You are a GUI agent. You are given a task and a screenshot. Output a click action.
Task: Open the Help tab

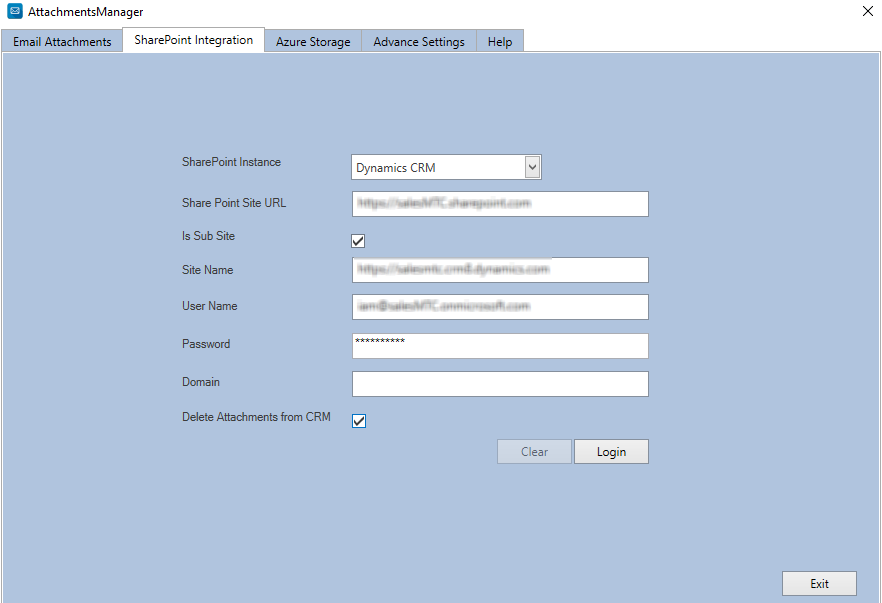pyautogui.click(x=500, y=42)
